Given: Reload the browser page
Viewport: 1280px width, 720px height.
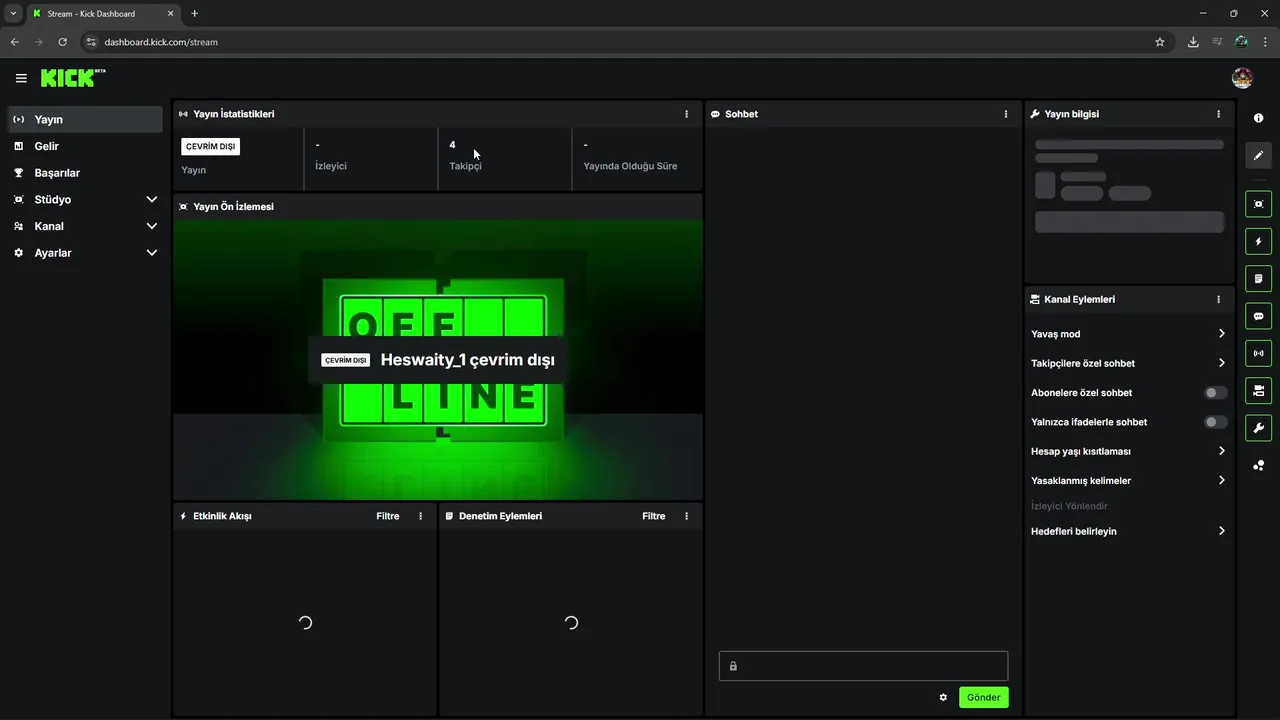Looking at the screenshot, I should (62, 42).
